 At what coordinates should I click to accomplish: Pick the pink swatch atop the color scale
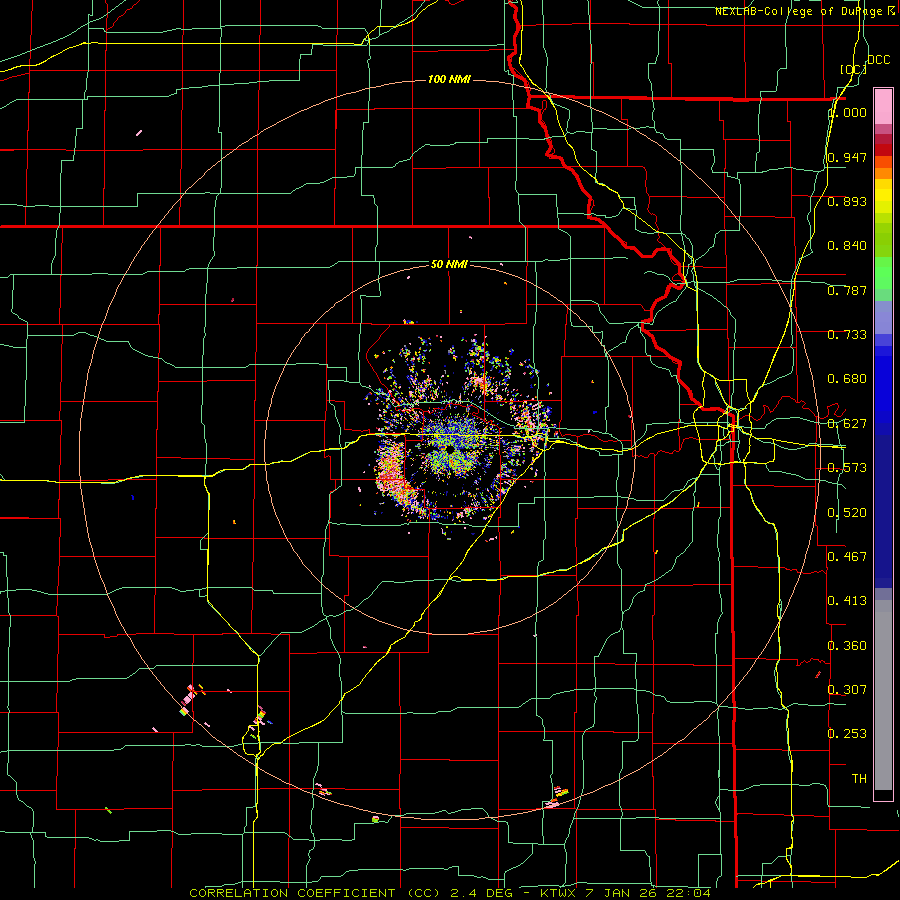pyautogui.click(x=883, y=107)
